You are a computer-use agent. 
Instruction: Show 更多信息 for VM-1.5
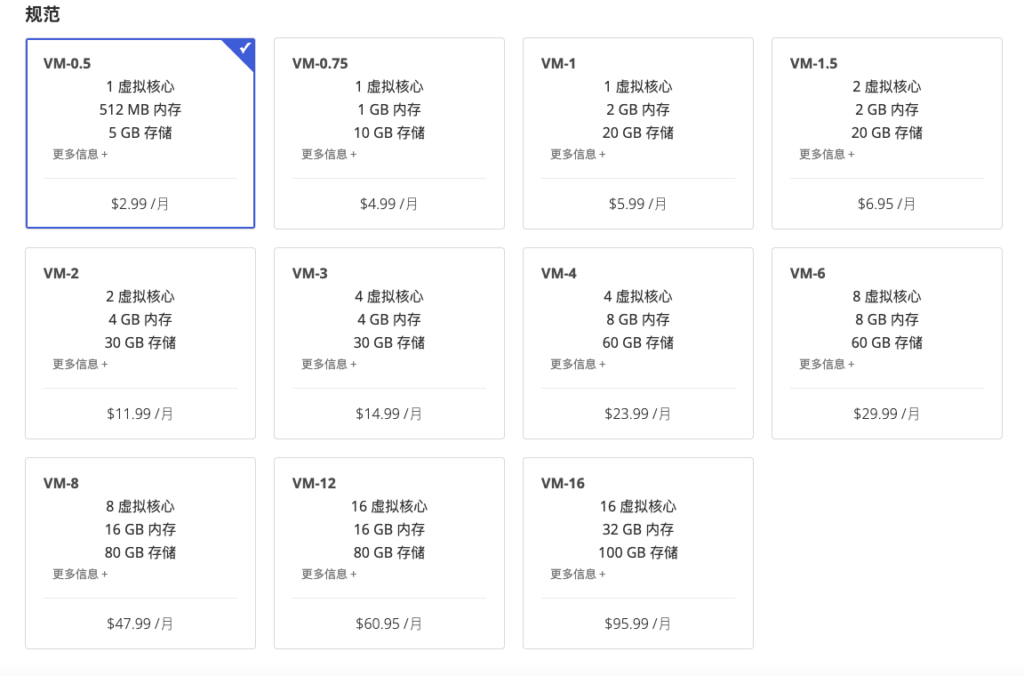tap(826, 154)
